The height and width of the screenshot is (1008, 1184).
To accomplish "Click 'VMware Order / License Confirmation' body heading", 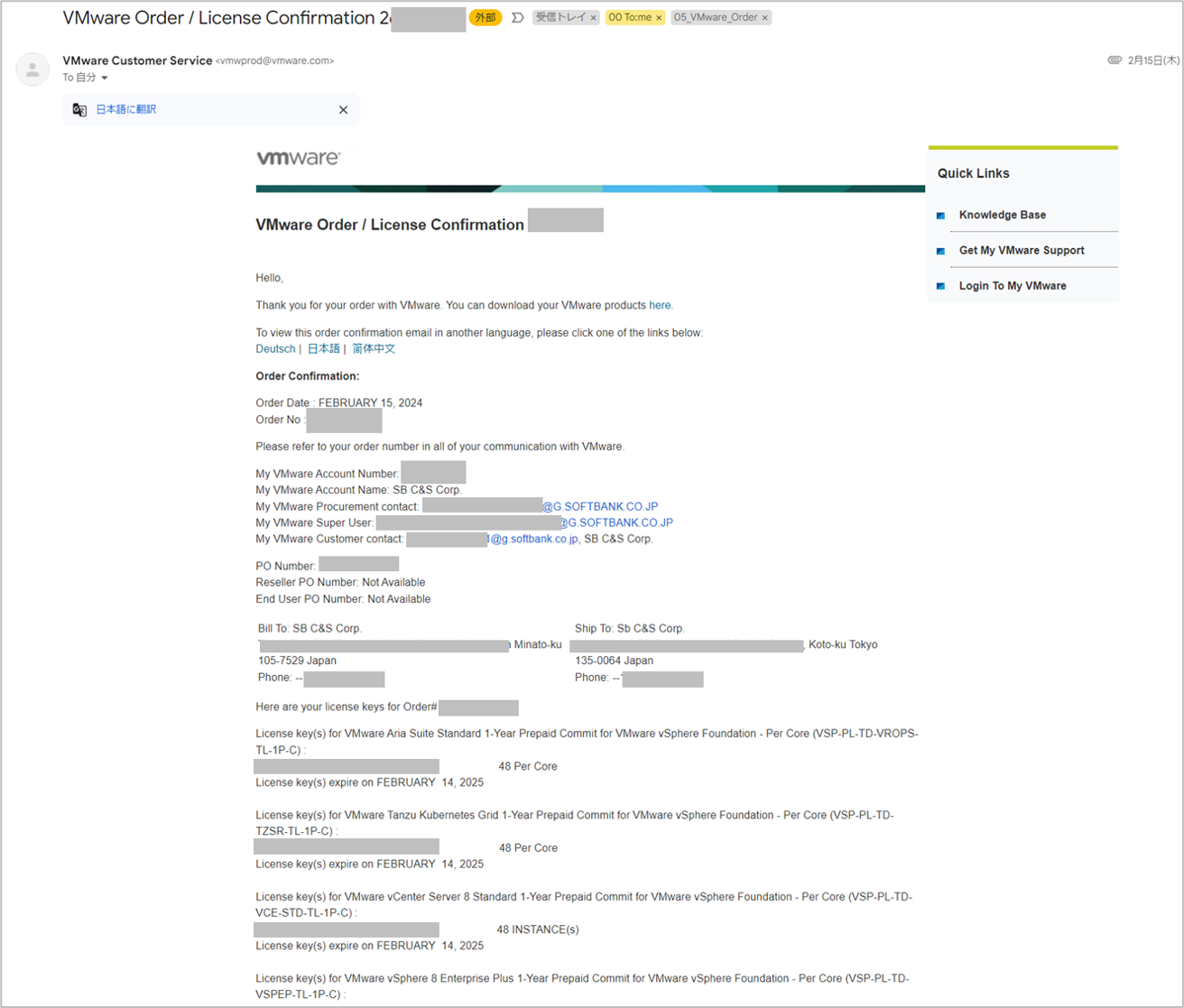I will click(390, 225).
